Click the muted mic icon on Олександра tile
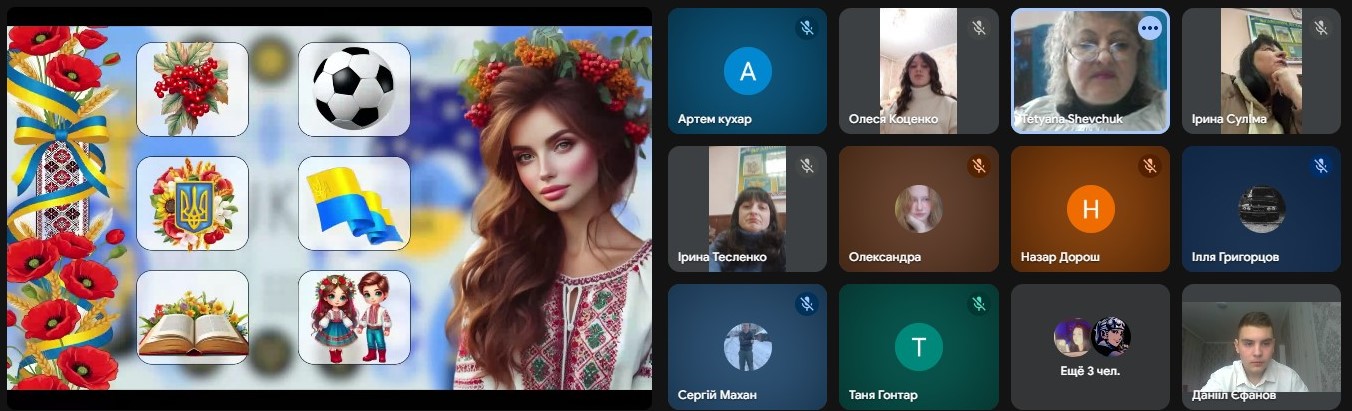The width and height of the screenshot is (1352, 411). coord(978,166)
